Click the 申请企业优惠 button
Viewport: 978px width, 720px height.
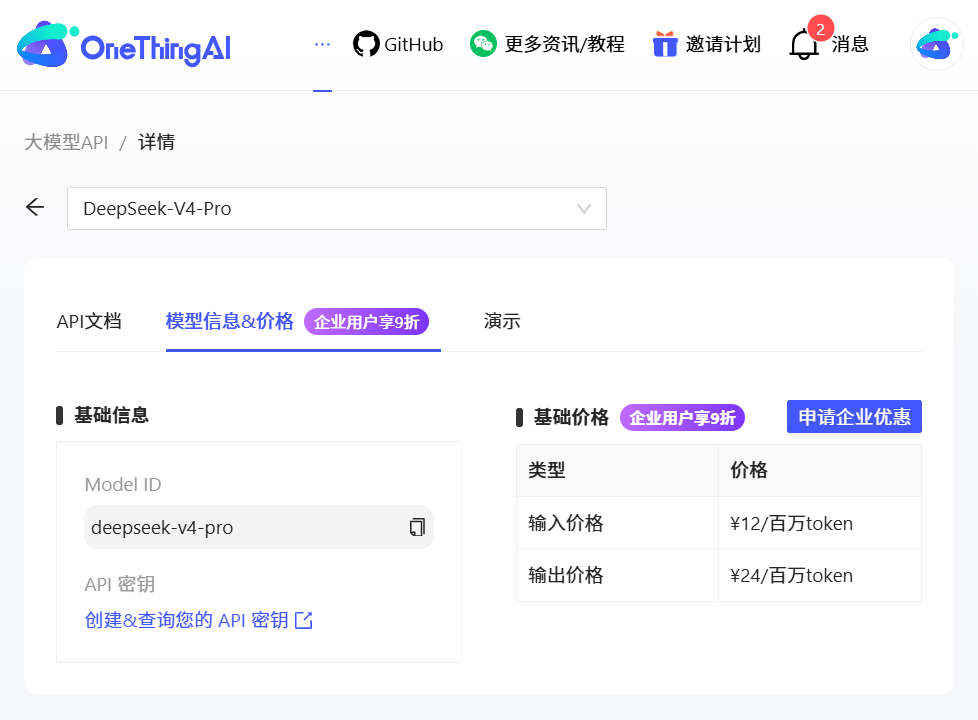[855, 416]
